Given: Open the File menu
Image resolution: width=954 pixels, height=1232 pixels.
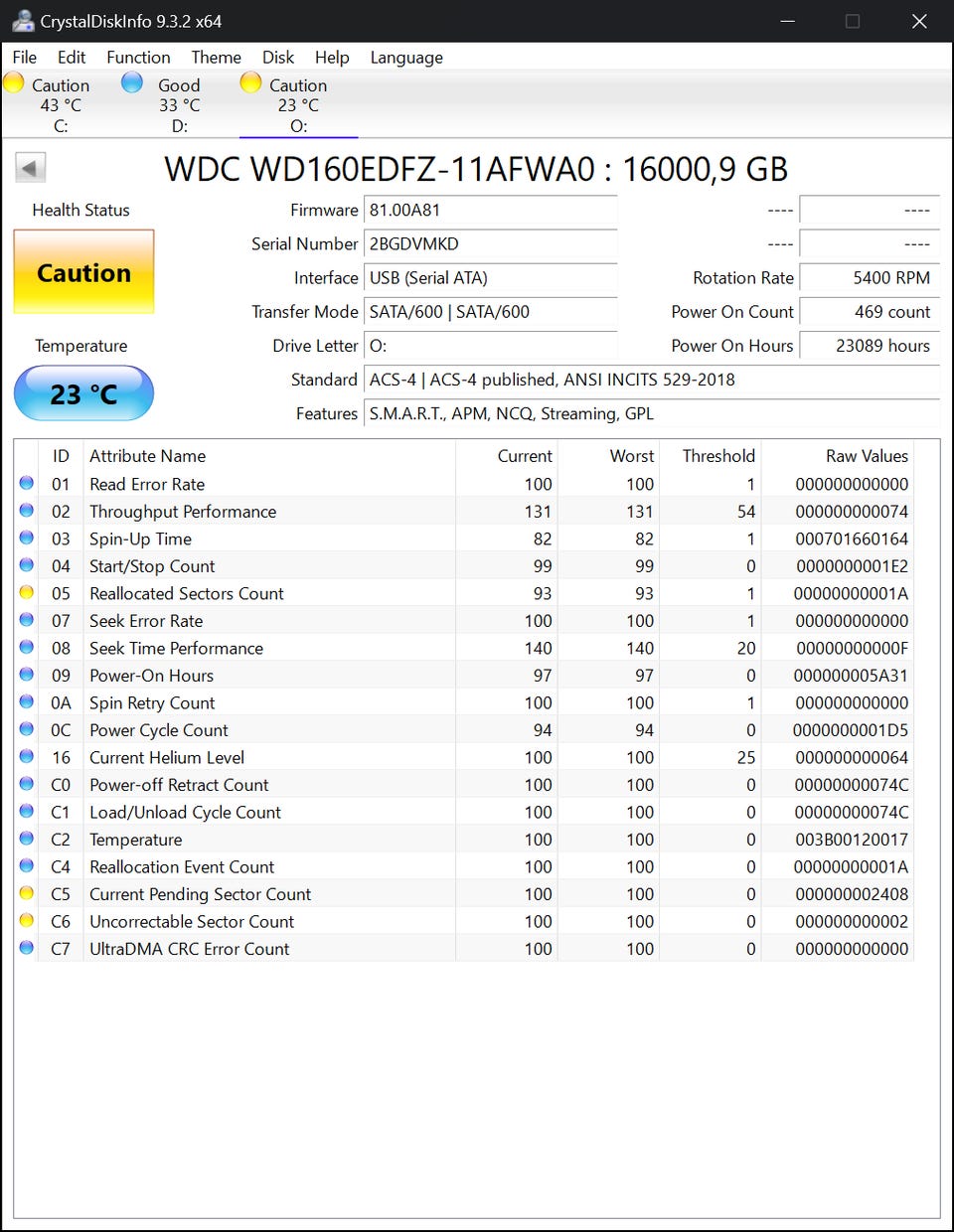Looking at the screenshot, I should 25,58.
